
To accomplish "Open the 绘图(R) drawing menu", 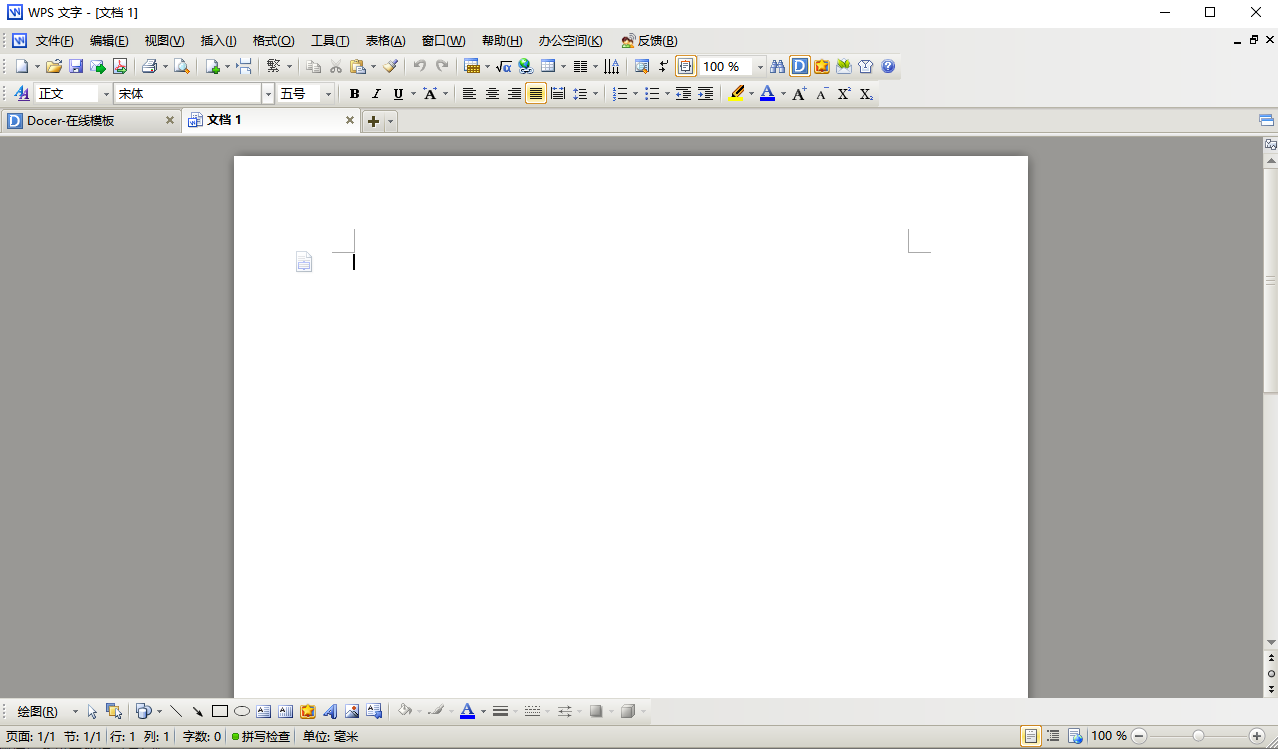I will coord(37,712).
